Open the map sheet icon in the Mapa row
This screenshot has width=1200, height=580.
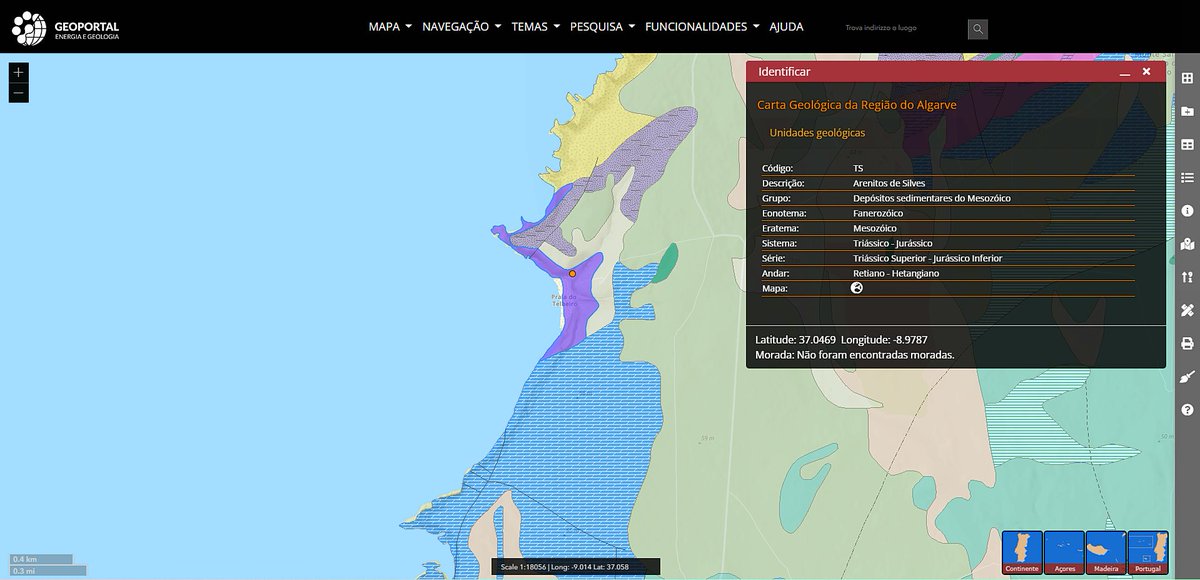[x=855, y=287]
